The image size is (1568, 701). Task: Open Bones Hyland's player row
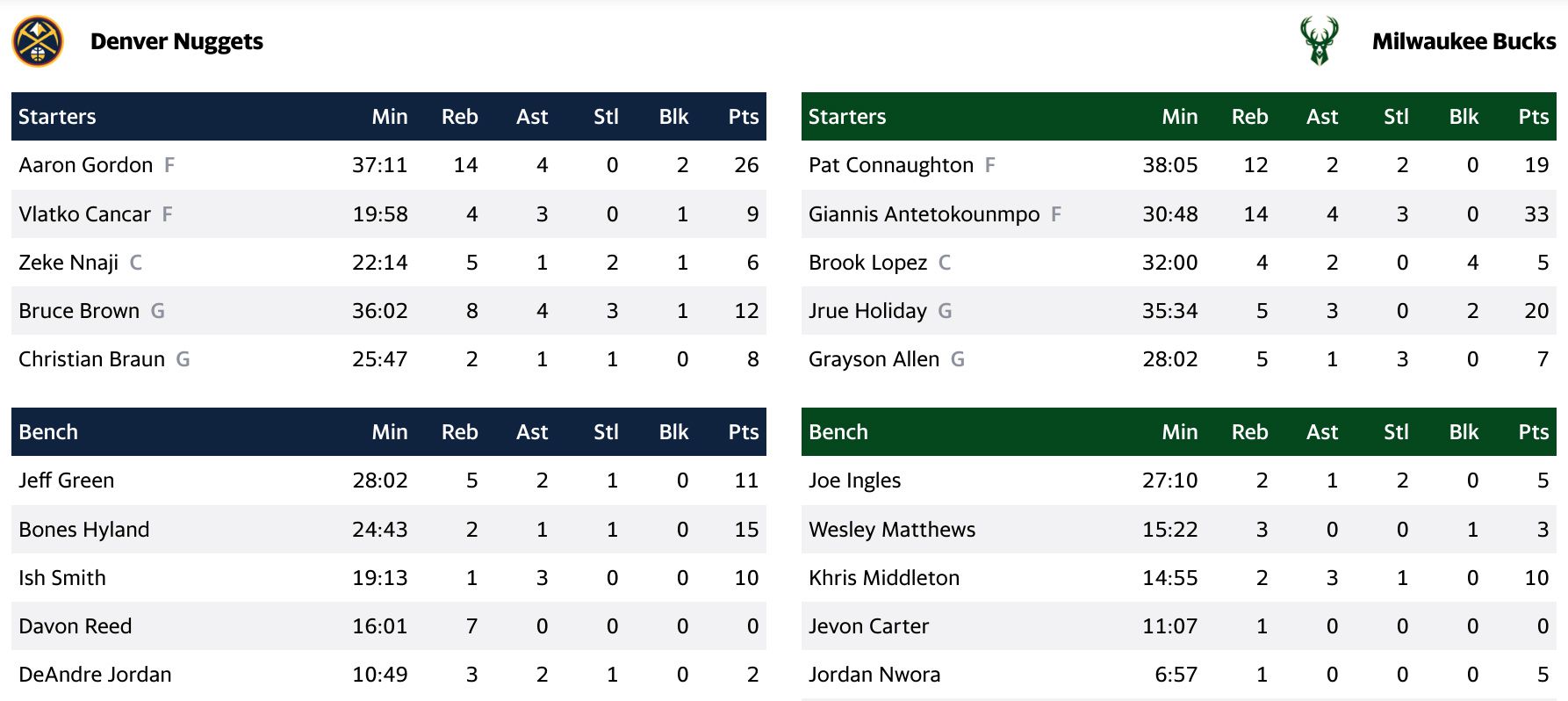pos(389,529)
